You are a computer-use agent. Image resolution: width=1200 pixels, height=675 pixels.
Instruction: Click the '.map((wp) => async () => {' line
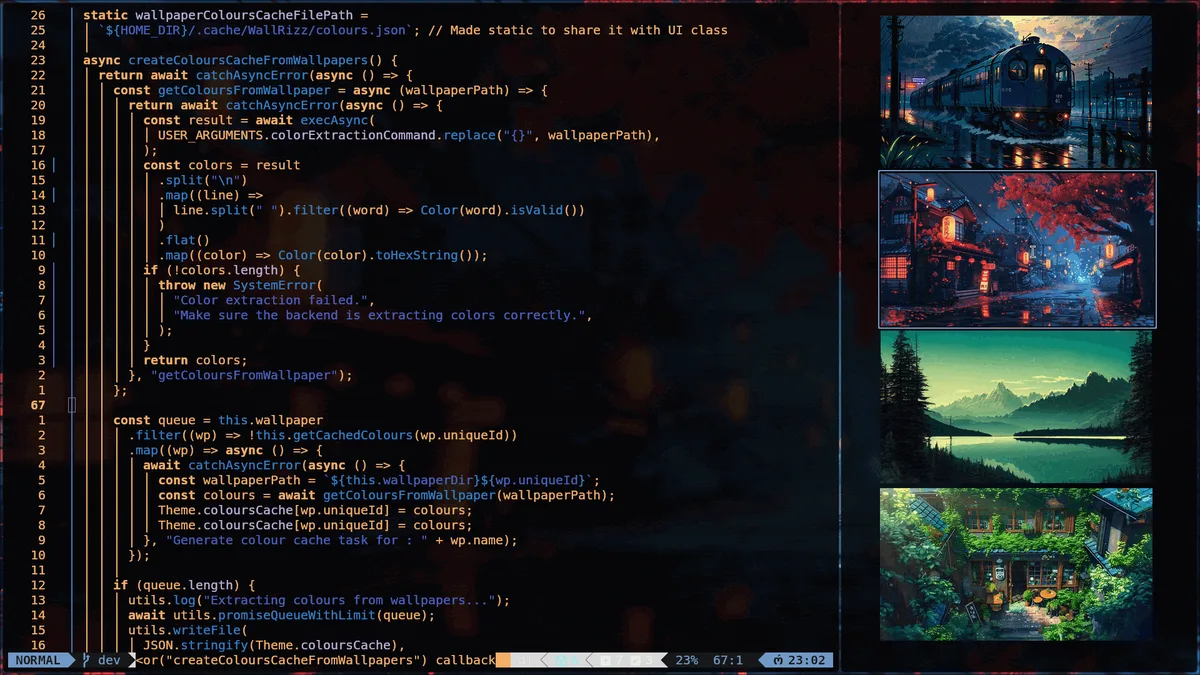click(226, 450)
